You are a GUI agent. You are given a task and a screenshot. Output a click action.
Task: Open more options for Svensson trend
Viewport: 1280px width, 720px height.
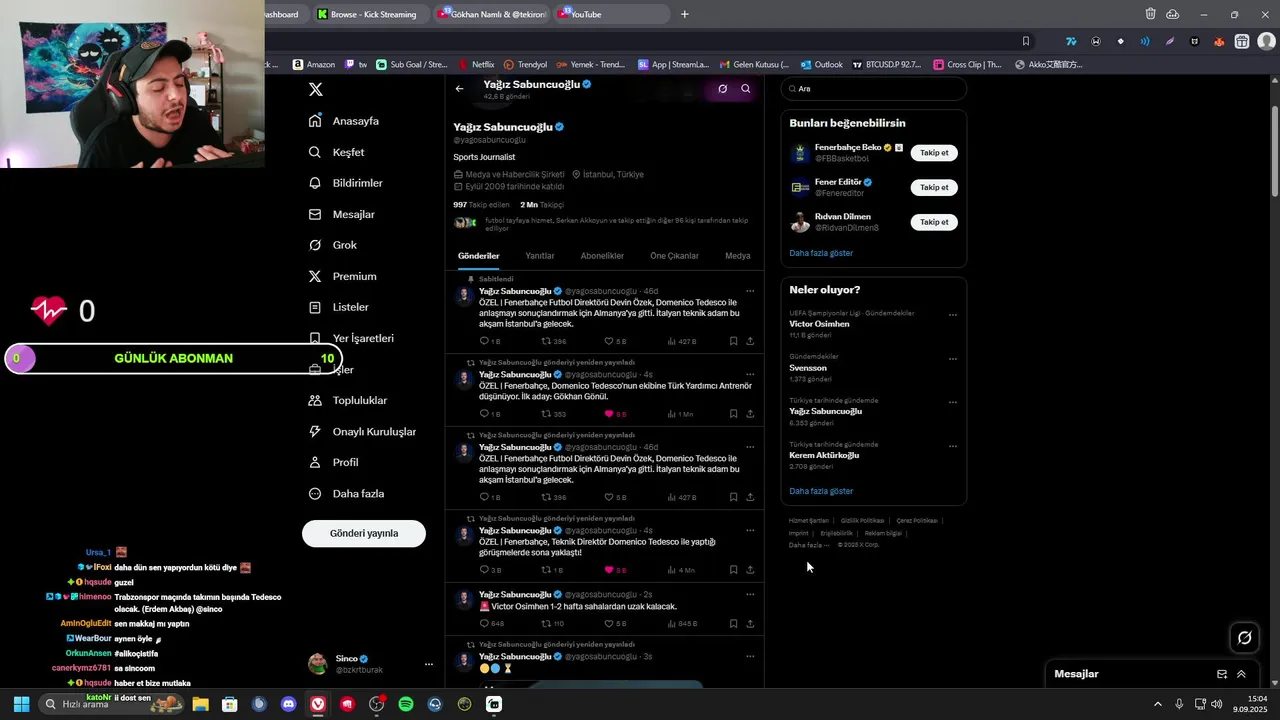click(x=952, y=359)
